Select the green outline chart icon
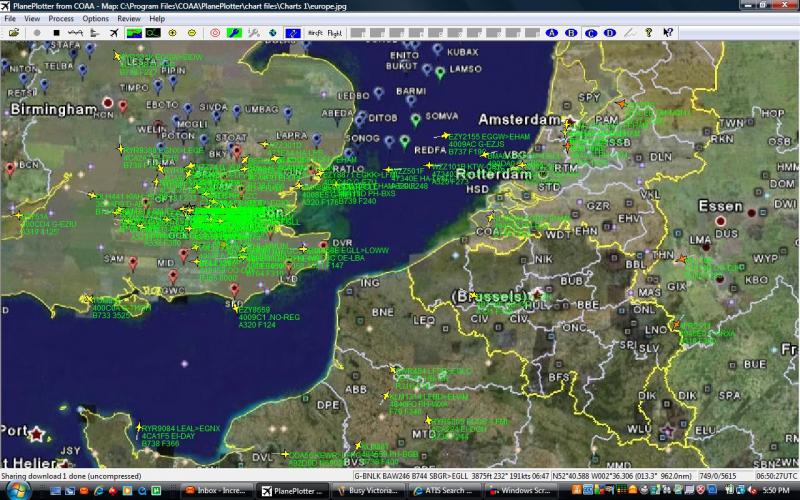Screen dimensions: 800x500 point(153,33)
